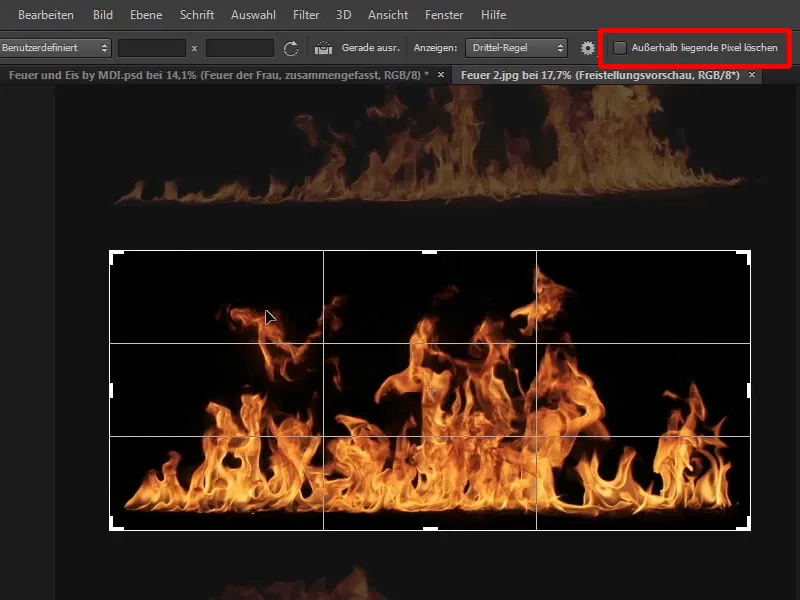
Task: Click the crop height input field
Action: (239, 48)
